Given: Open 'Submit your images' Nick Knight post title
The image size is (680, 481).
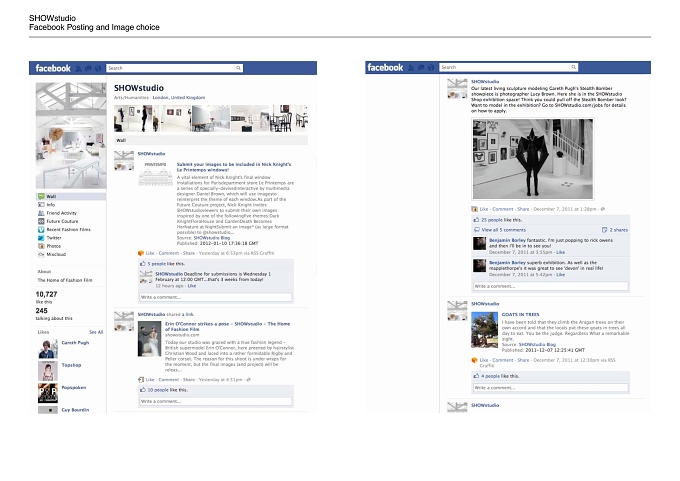Looking at the screenshot, I should click(234, 167).
